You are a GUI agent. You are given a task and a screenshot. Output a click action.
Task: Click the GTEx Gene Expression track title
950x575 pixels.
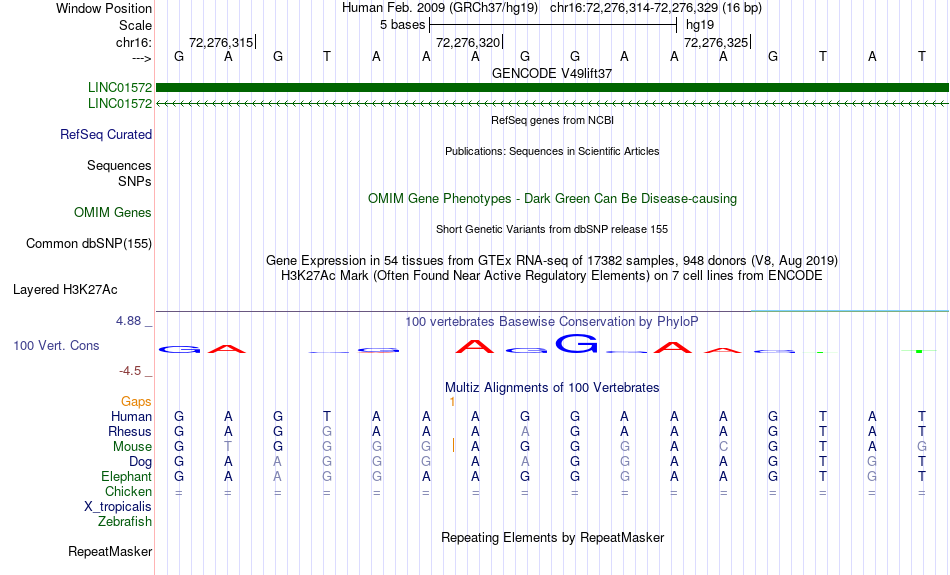pos(552,261)
